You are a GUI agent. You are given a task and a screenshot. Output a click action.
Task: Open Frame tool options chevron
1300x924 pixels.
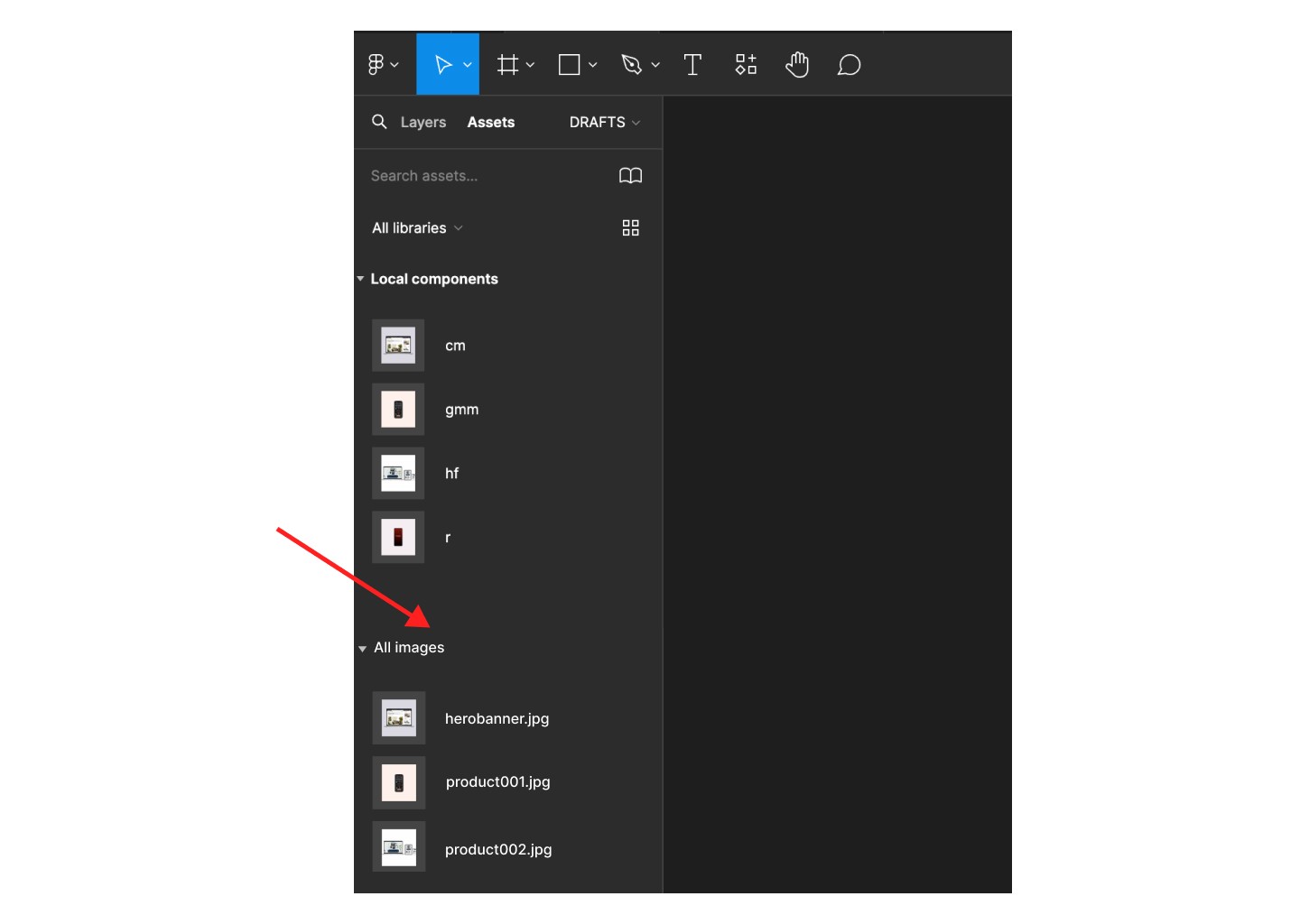(530, 65)
